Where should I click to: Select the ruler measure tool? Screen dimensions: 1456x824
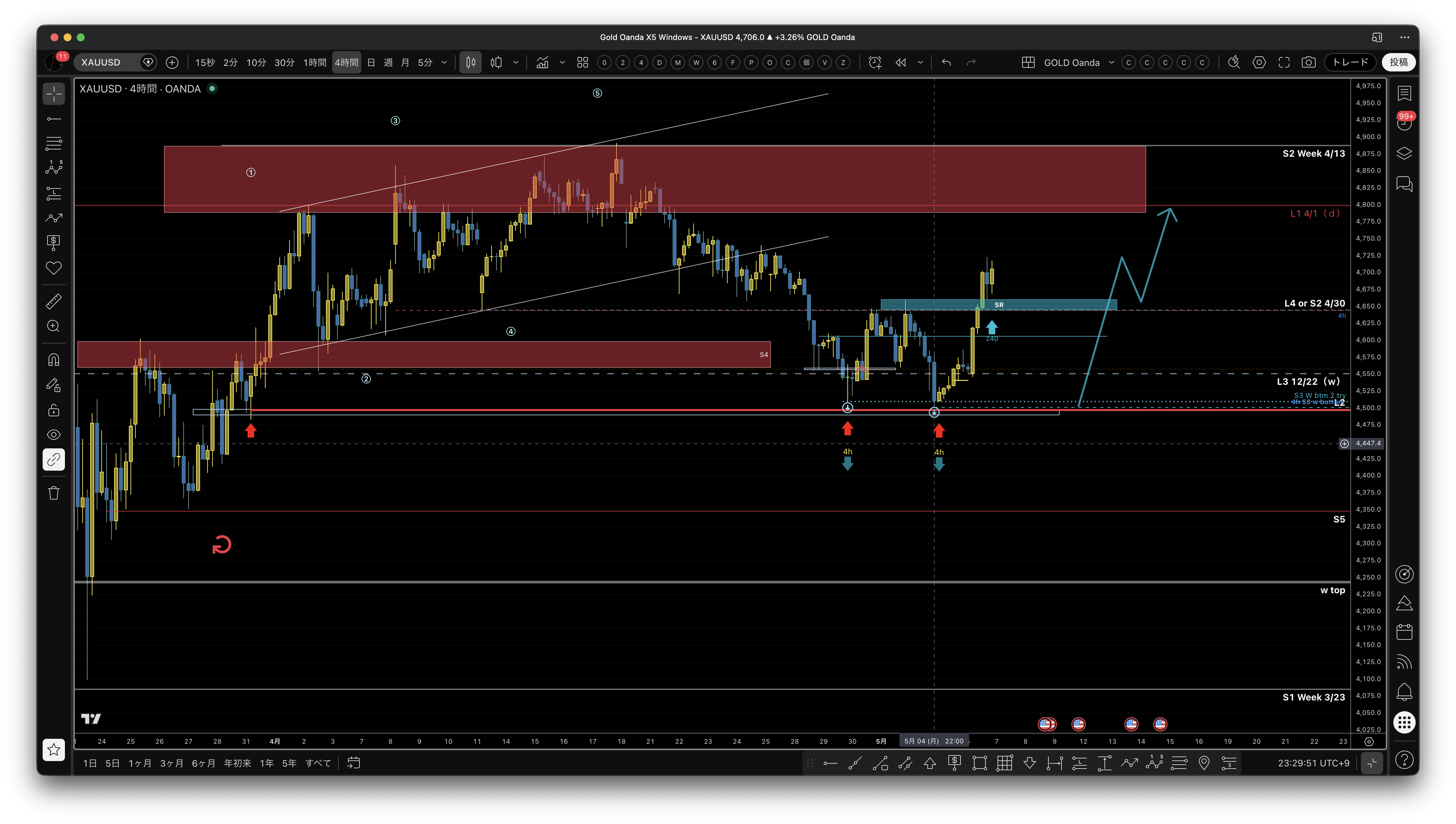click(x=54, y=301)
